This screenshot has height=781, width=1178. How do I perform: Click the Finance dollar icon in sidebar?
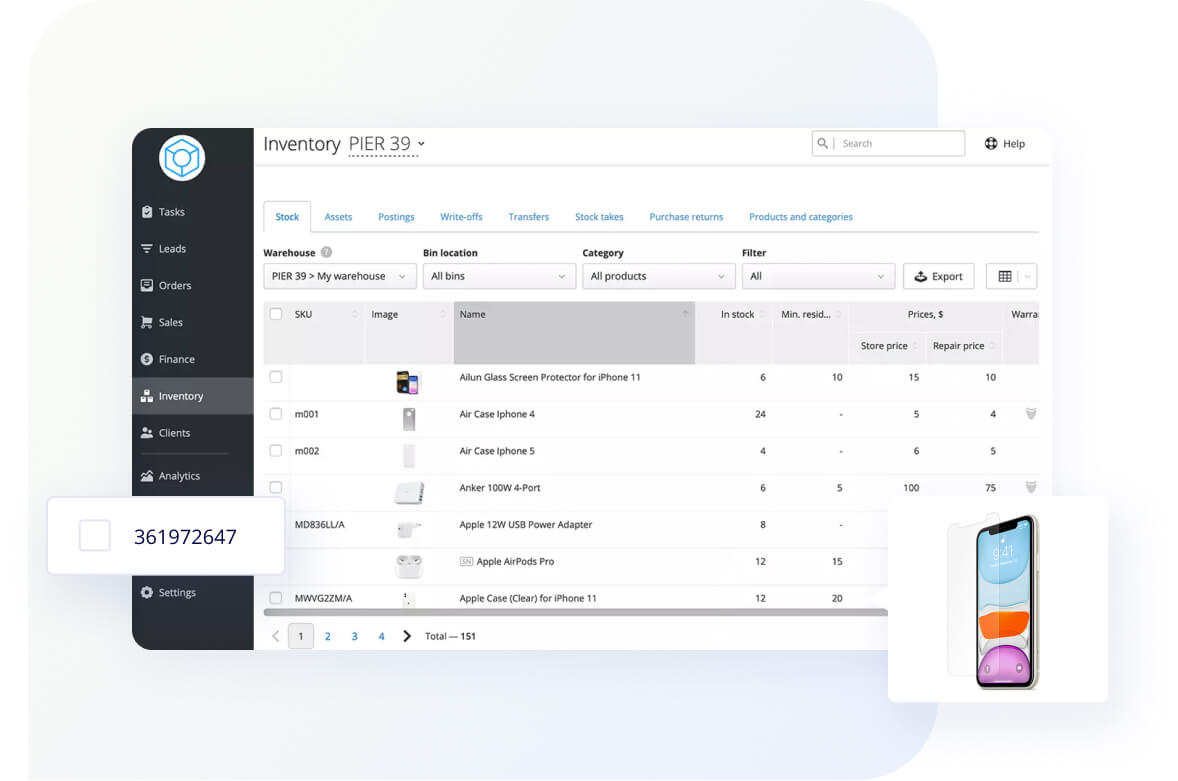point(147,359)
